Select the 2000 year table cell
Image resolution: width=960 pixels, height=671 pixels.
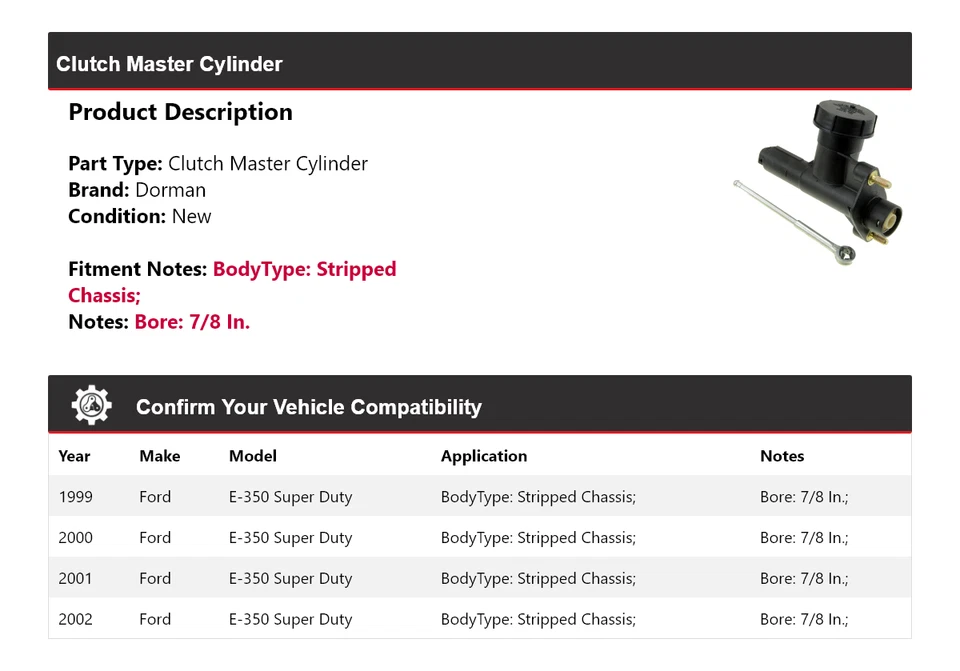click(x=75, y=538)
